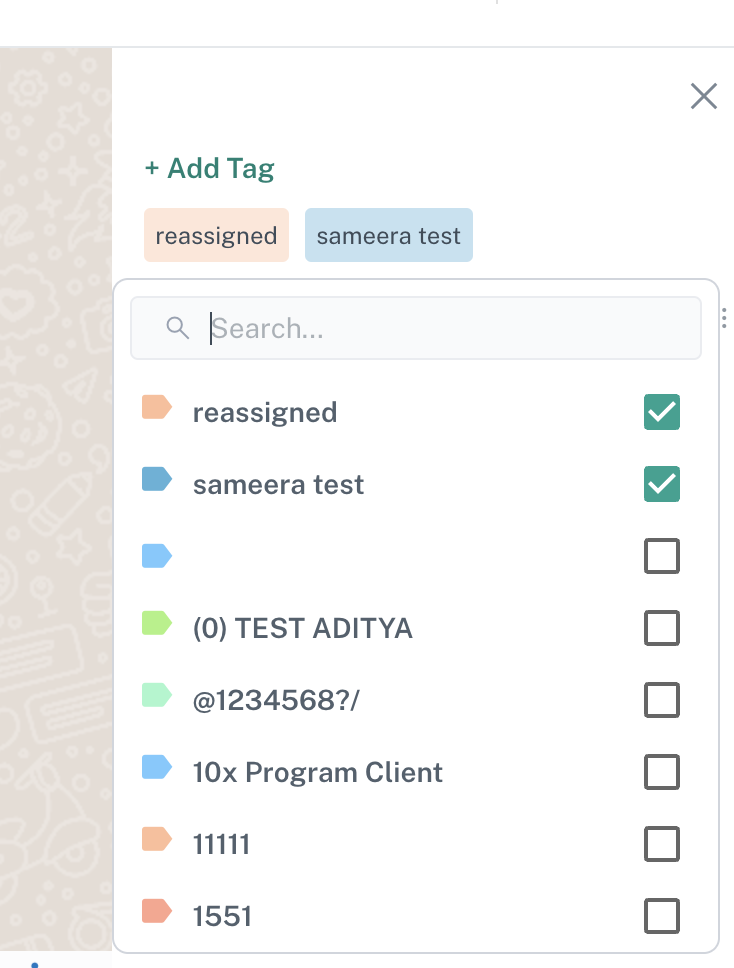
Task: Click the sameera test tag chip
Action: tap(388, 236)
